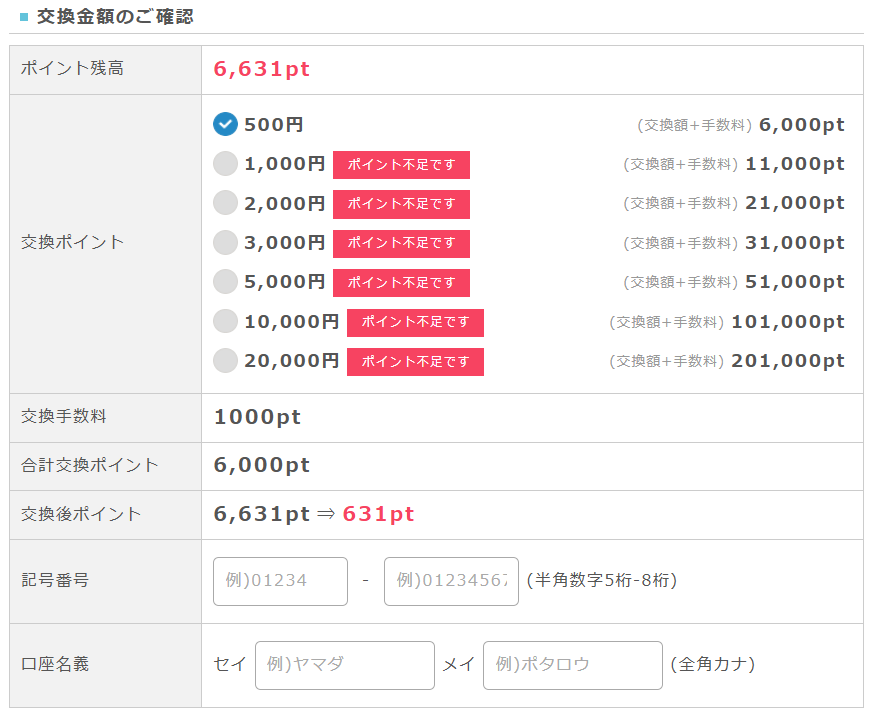Click ポイント不足です badge beside 2,000円
This screenshot has height=718, width=874.
coord(401,204)
